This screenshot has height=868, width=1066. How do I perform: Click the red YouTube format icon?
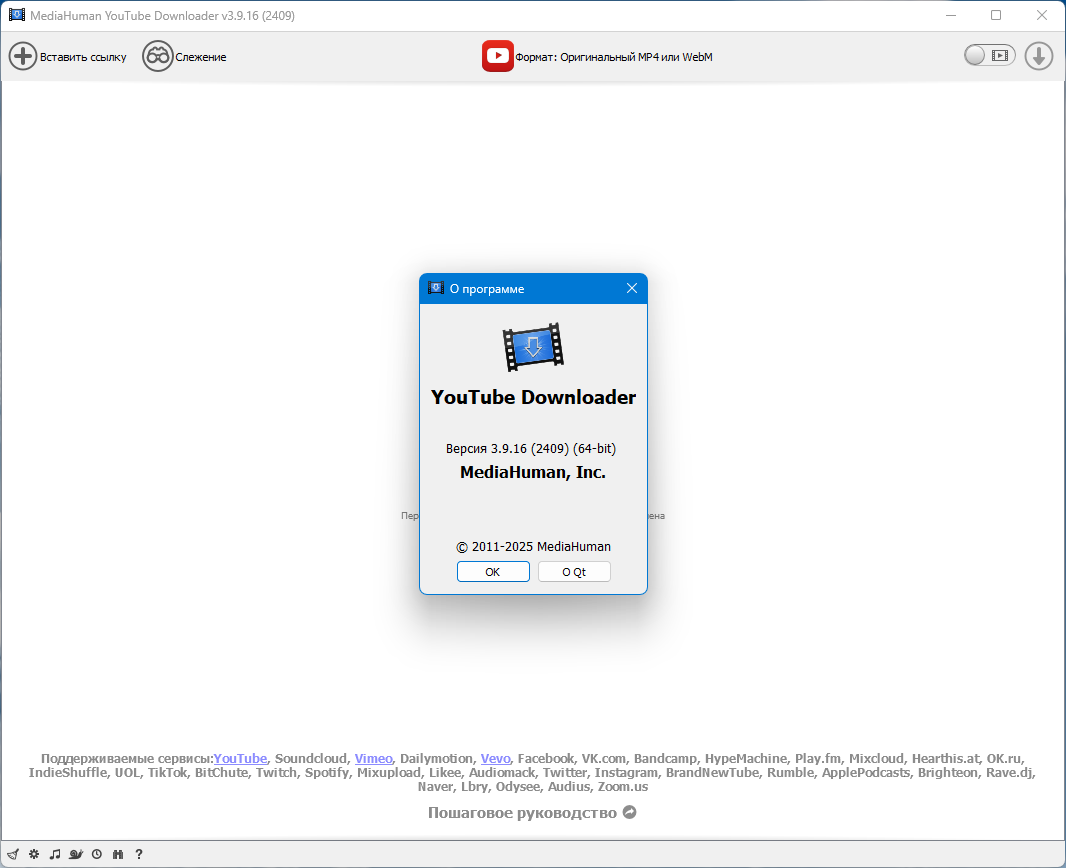click(498, 56)
